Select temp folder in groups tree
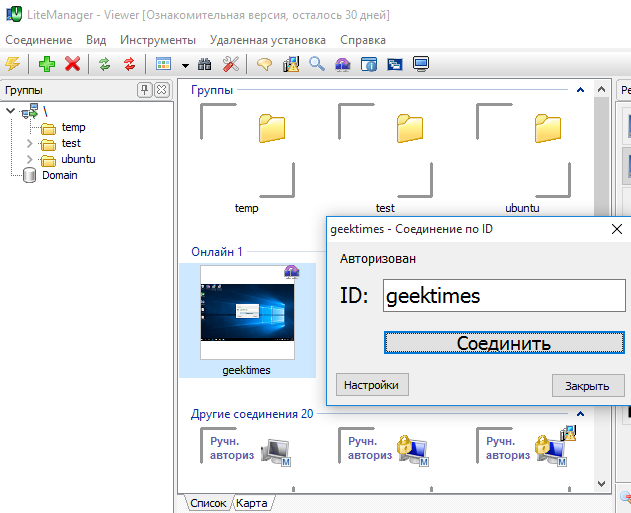 point(73,128)
